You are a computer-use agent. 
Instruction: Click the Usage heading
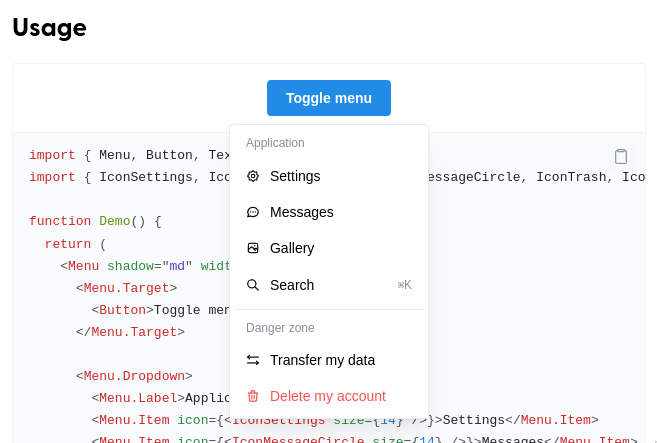(49, 27)
